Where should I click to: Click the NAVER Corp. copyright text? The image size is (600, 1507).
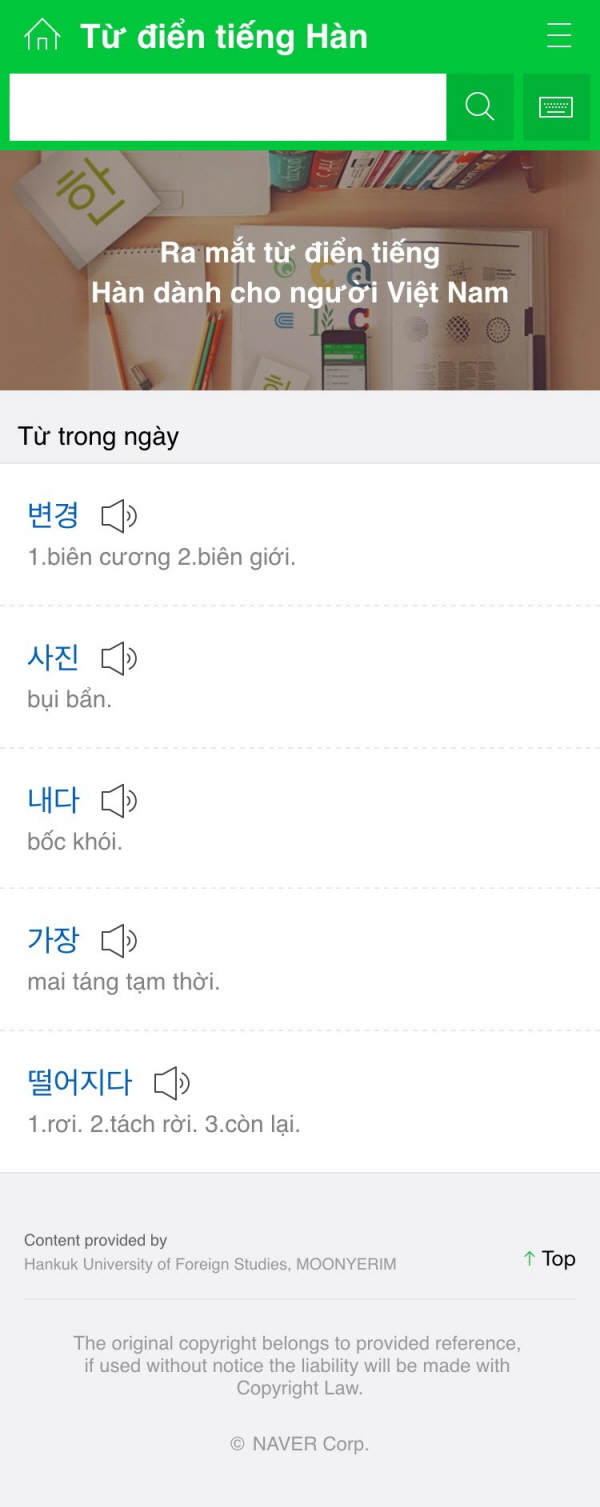coord(300,1443)
